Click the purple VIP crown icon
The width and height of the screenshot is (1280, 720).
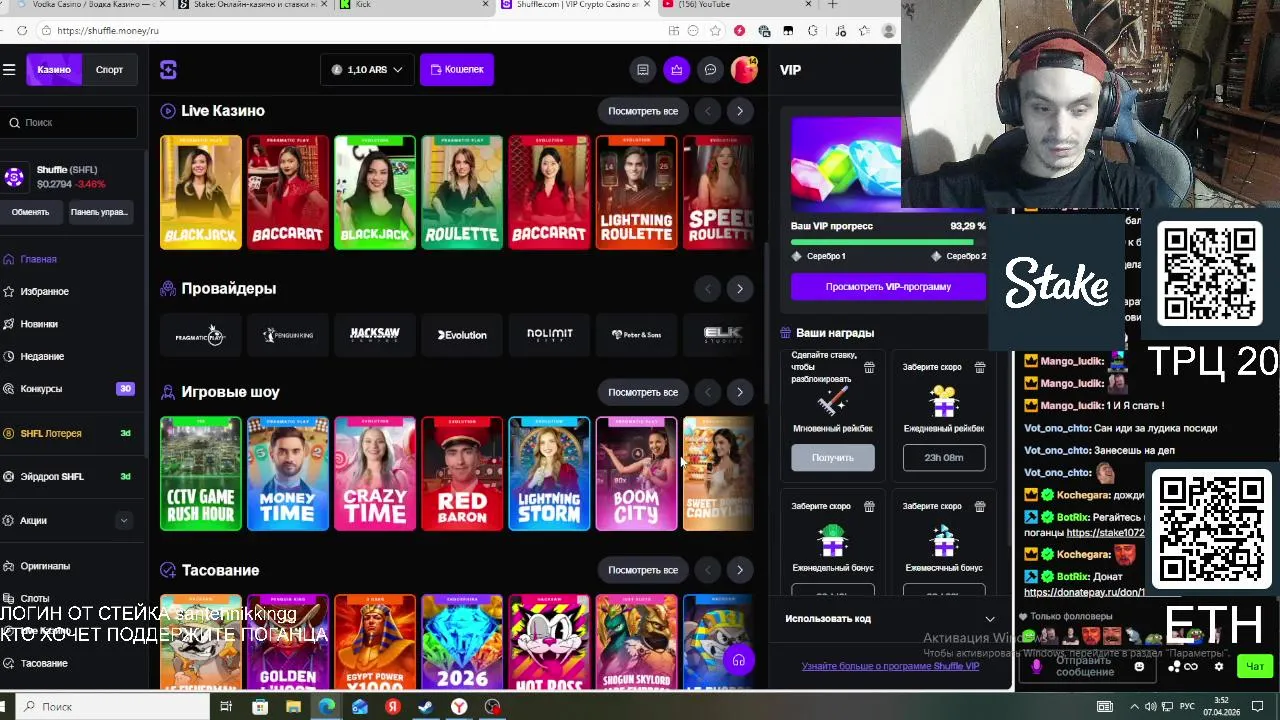677,69
